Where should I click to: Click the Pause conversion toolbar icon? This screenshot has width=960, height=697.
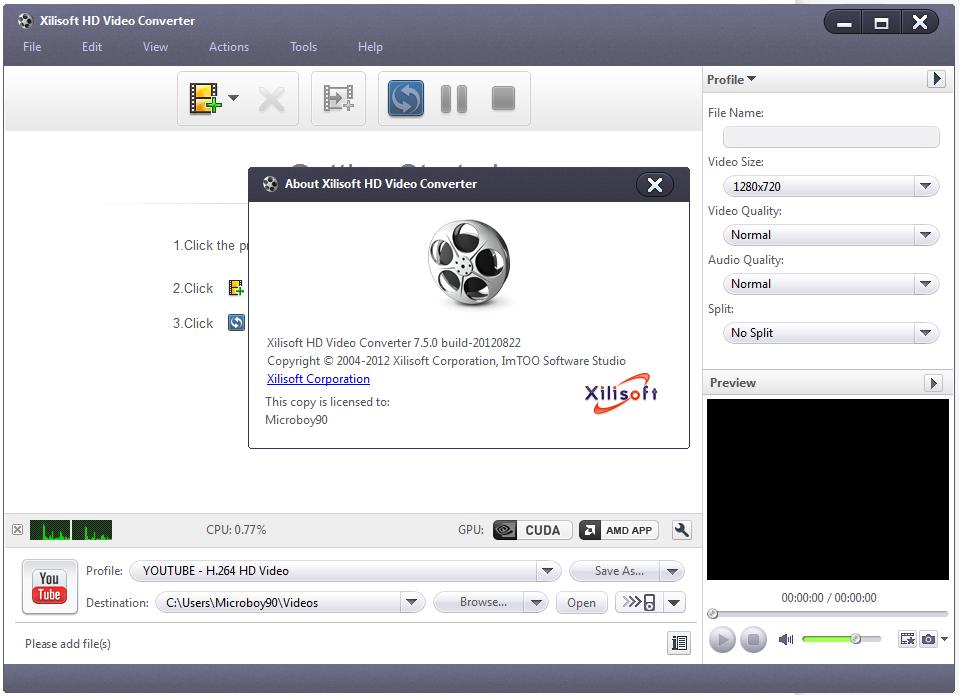coord(454,99)
